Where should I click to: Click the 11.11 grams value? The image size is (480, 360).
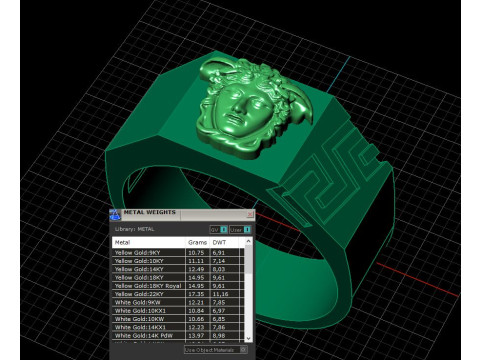(196, 261)
